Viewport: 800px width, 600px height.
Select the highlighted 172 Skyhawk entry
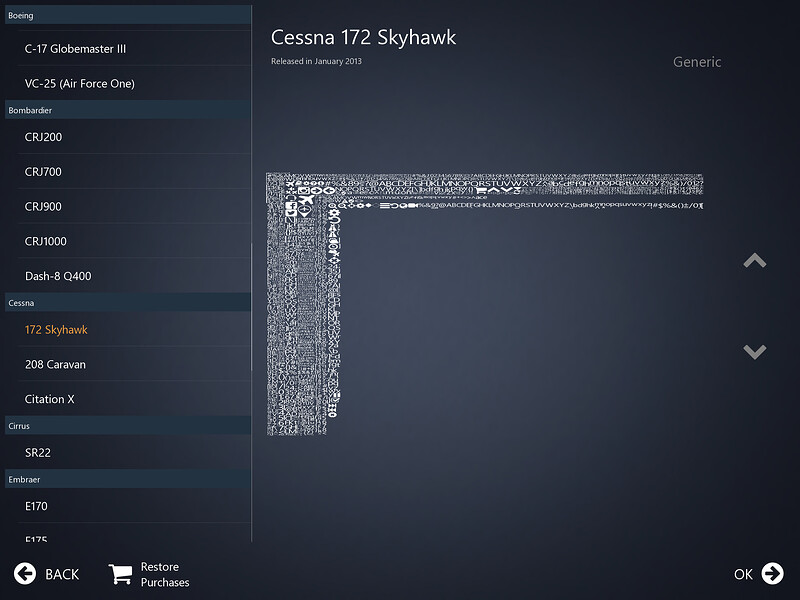pos(135,330)
